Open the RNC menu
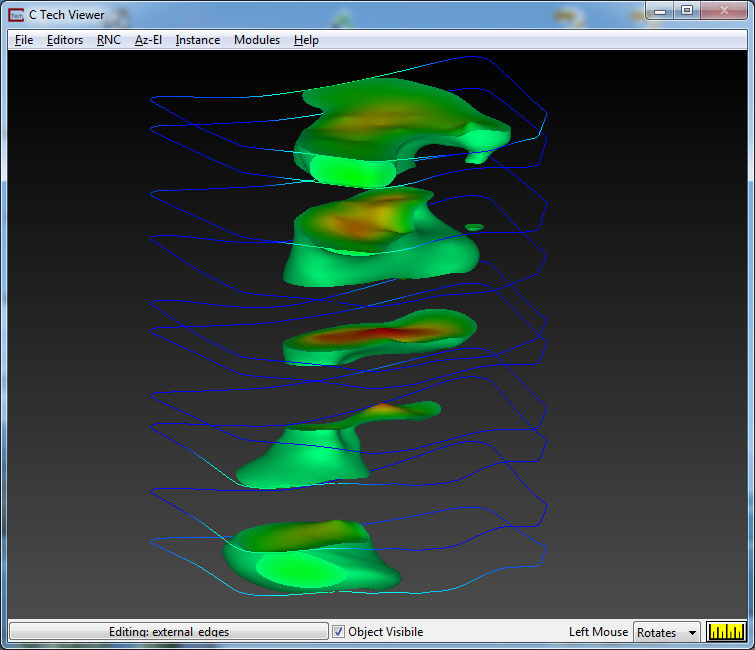Viewport: 755px width, 650px height. pos(109,40)
